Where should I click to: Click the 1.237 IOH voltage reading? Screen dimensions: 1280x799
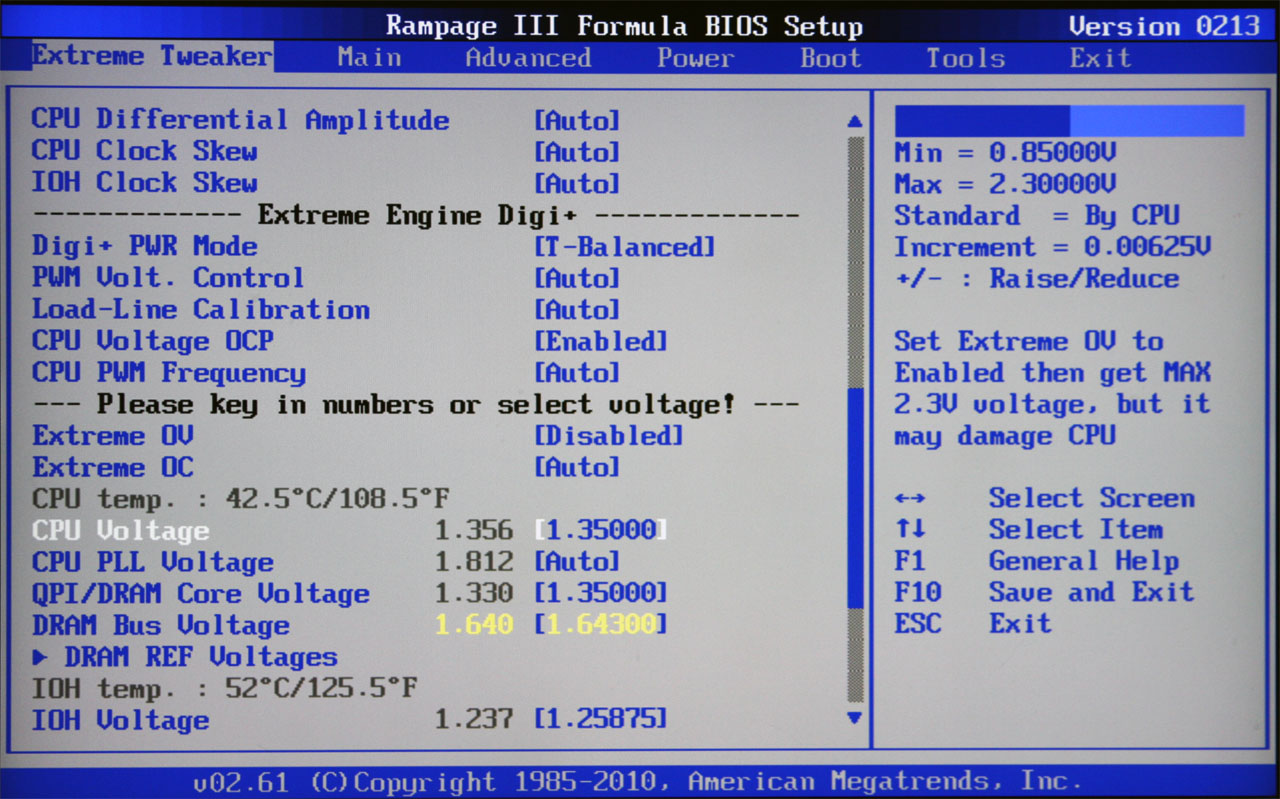tap(474, 719)
